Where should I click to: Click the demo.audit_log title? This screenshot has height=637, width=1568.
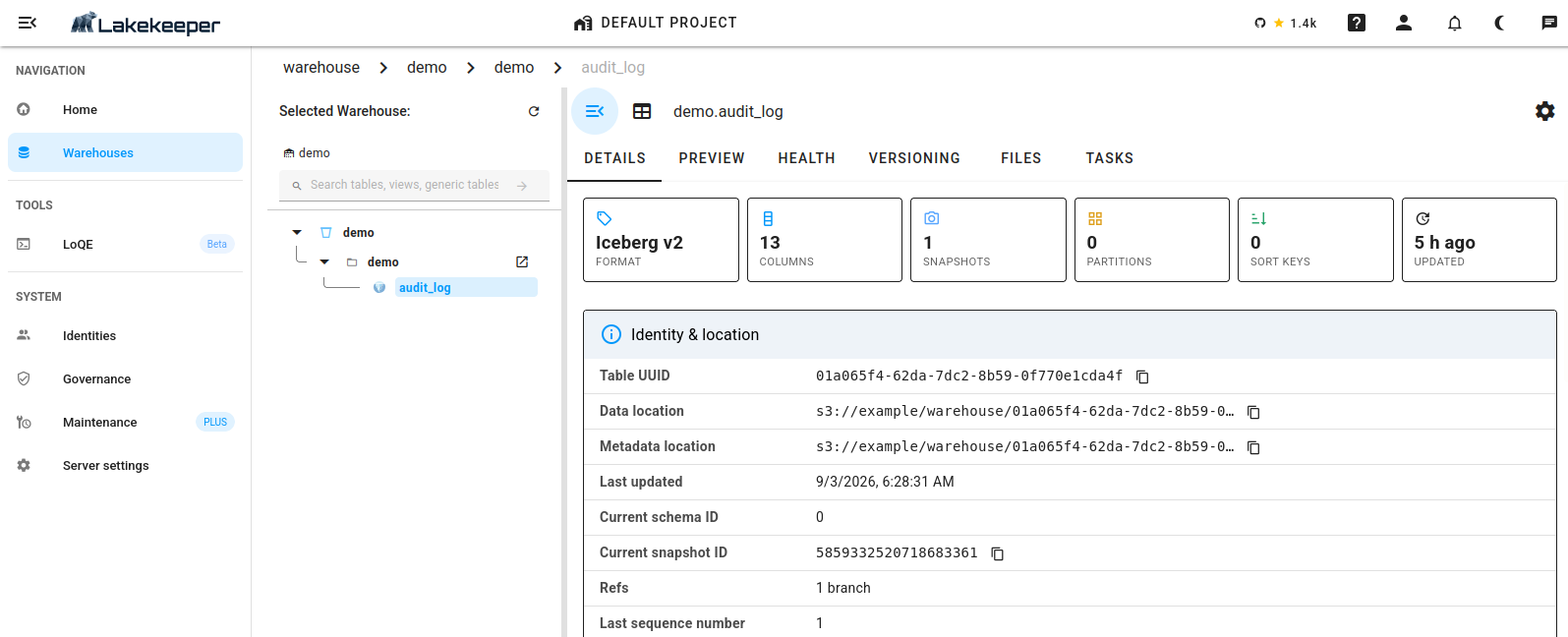point(728,111)
